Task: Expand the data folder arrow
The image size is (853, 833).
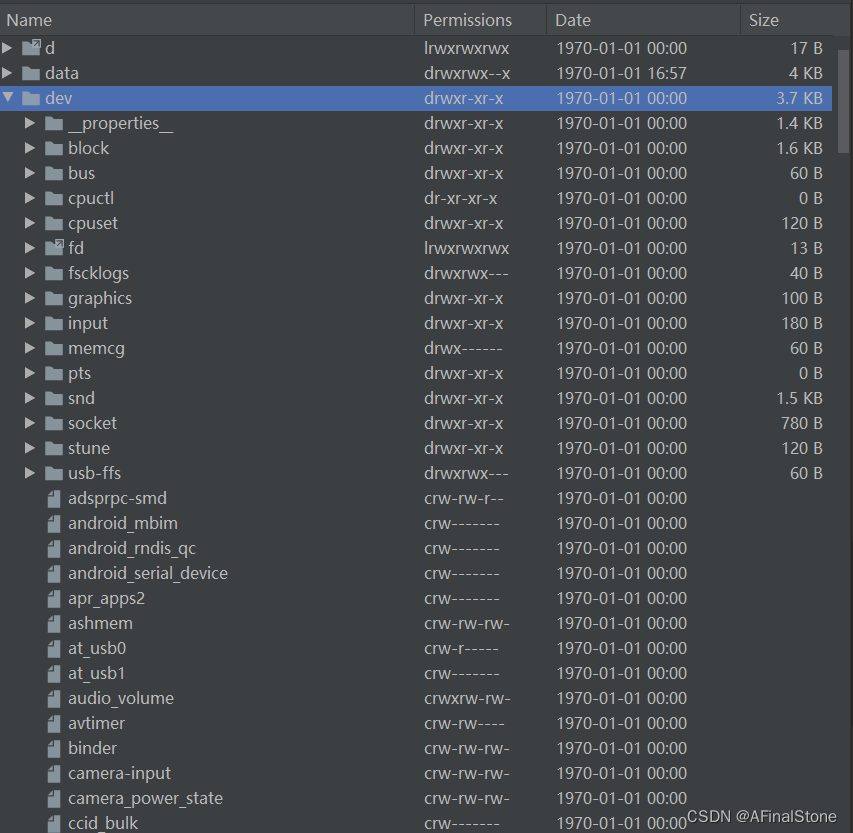Action: pyautogui.click(x=7, y=73)
